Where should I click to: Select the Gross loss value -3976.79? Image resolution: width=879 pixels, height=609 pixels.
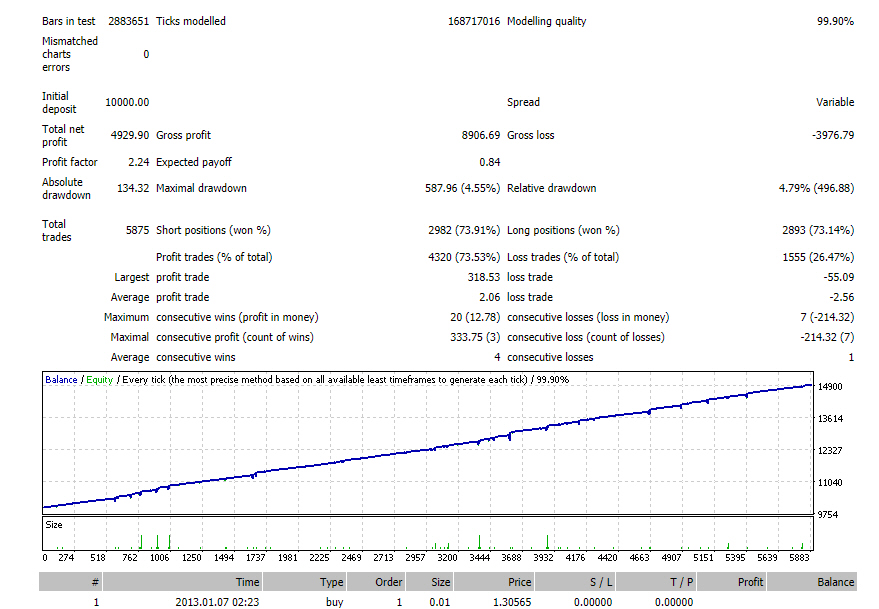point(833,135)
